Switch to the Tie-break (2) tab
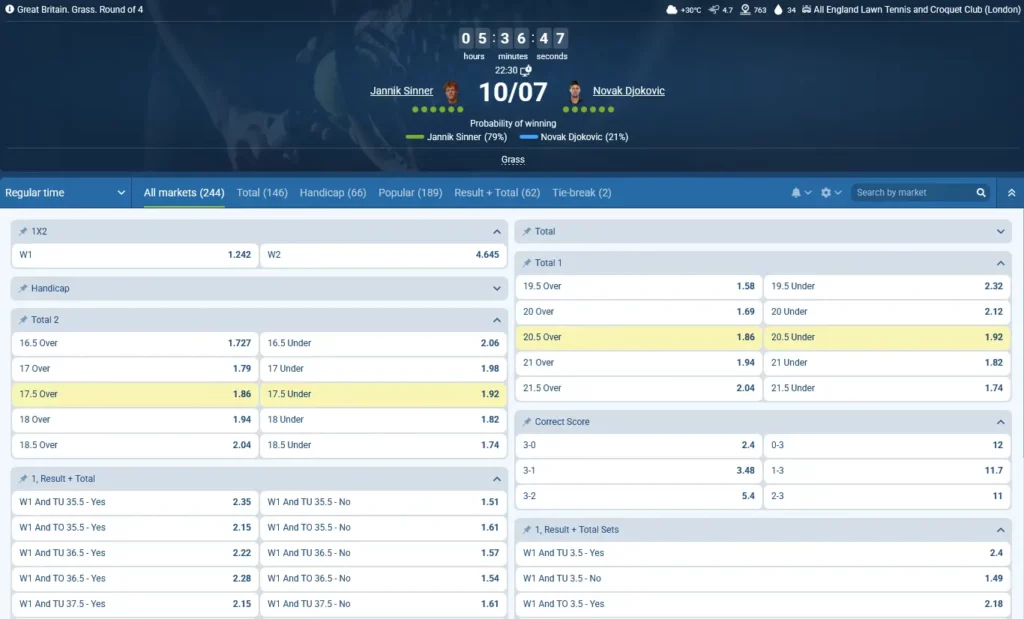Viewport: 1024px width, 619px height. coord(582,193)
